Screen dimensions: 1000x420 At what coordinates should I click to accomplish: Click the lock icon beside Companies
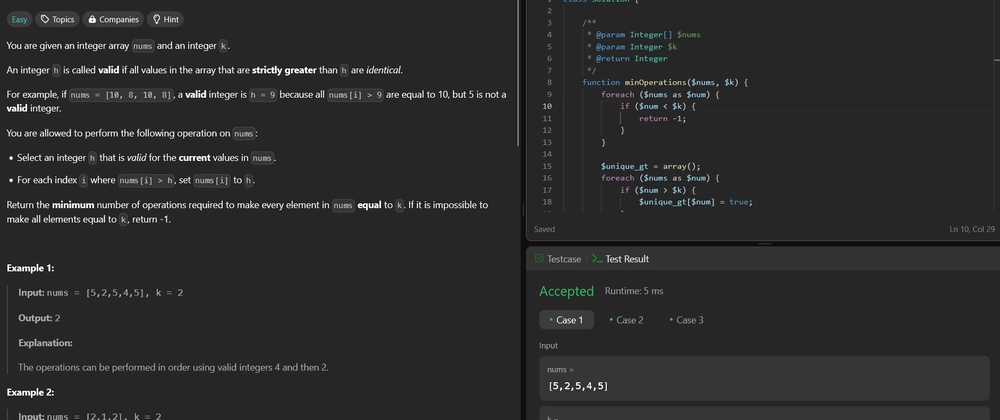pos(92,19)
